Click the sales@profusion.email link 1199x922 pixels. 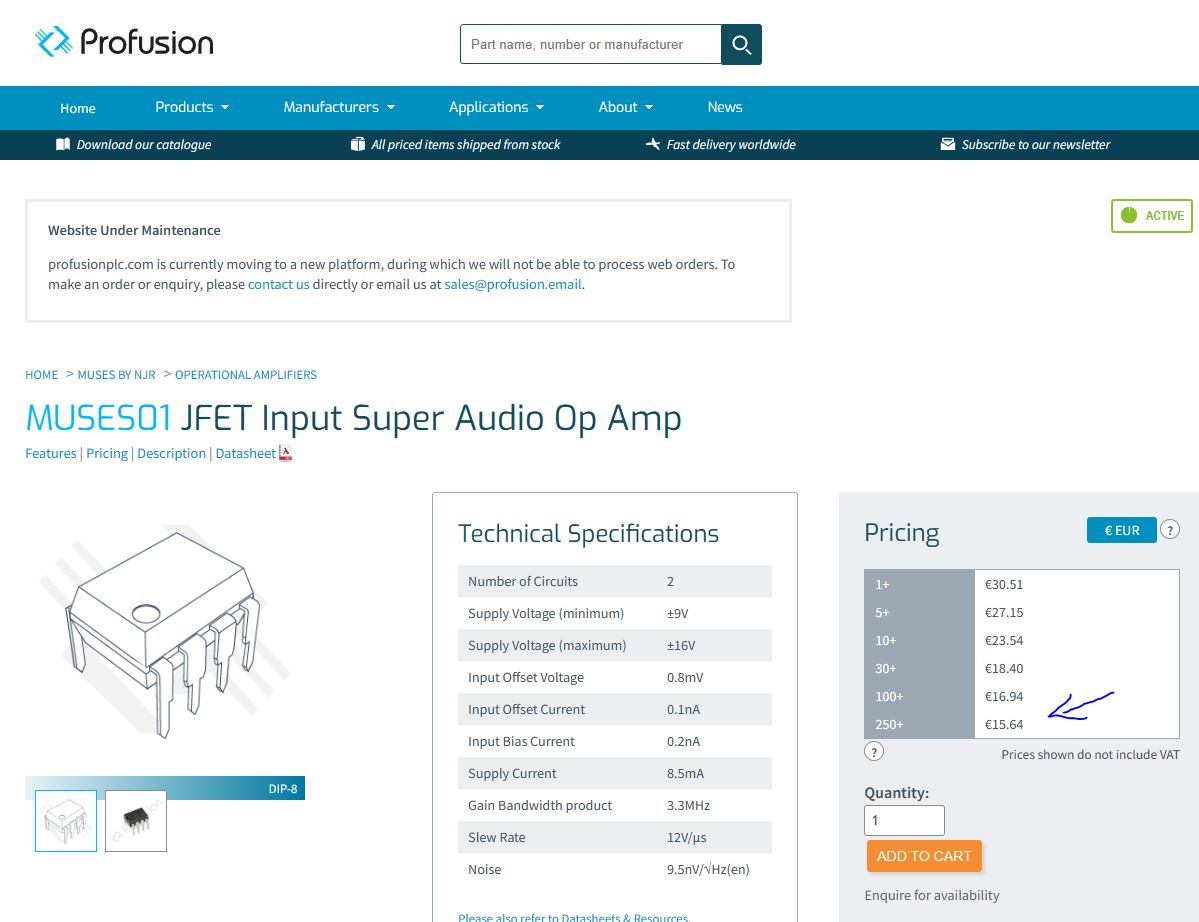[x=513, y=284]
